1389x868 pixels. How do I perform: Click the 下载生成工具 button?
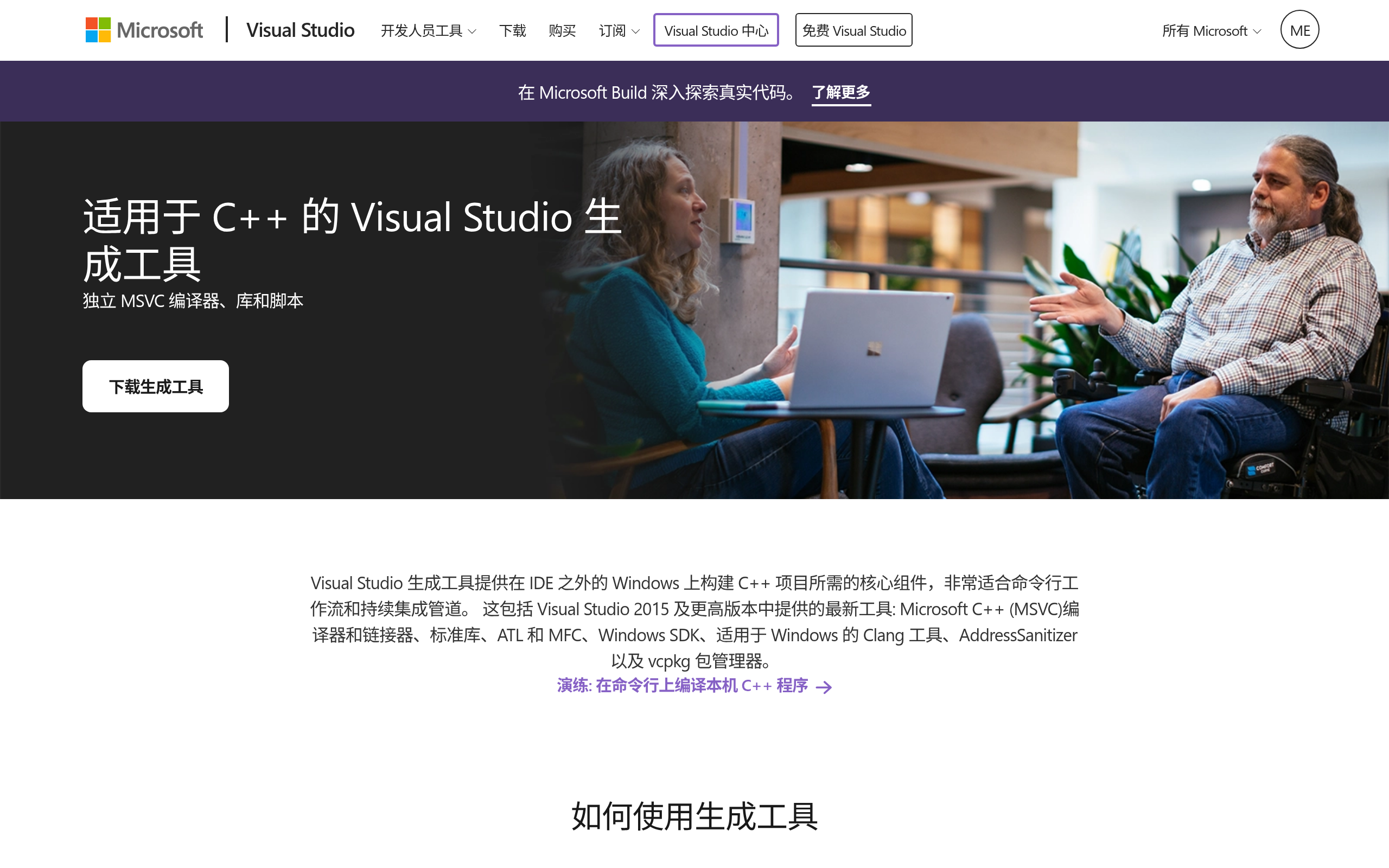click(x=156, y=386)
